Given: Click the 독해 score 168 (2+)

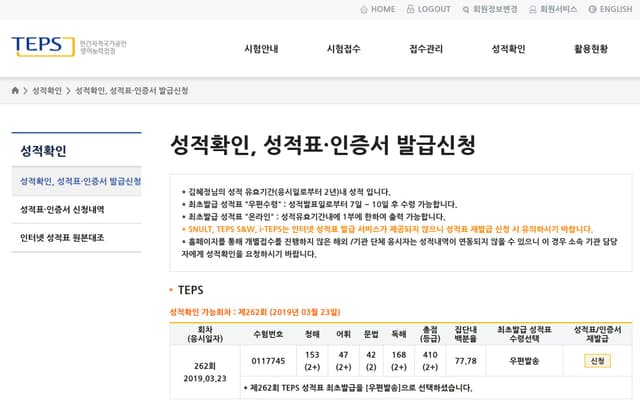Looking at the screenshot, I should [399, 361].
